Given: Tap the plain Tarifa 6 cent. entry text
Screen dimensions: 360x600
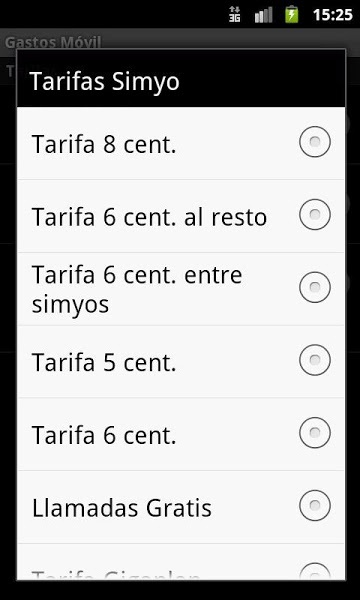Looking at the screenshot, I should [x=104, y=435].
